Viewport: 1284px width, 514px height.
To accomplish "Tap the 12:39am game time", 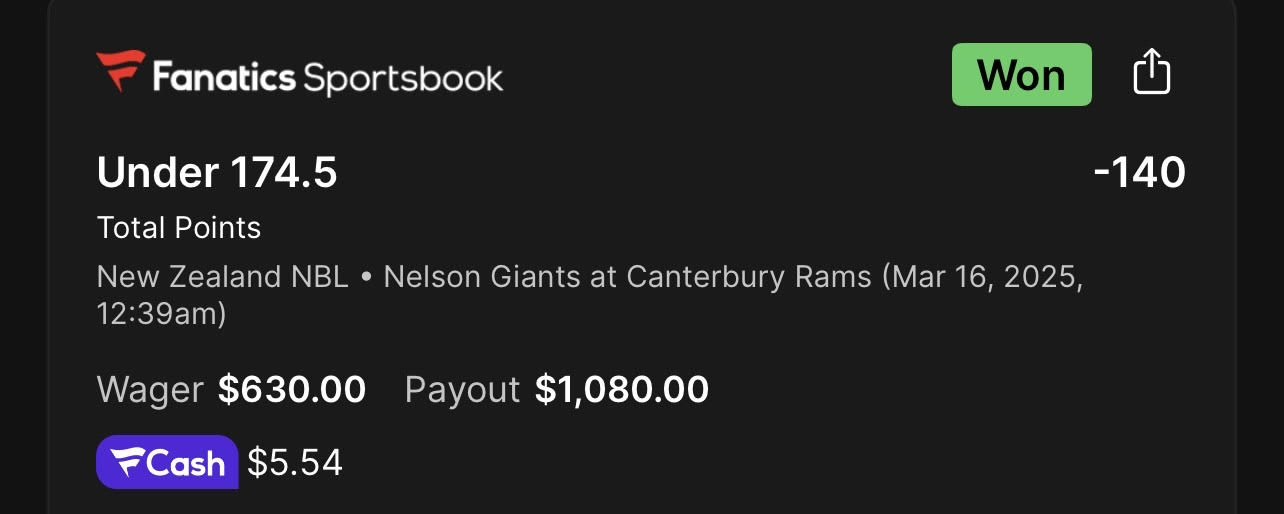I will [x=156, y=314].
